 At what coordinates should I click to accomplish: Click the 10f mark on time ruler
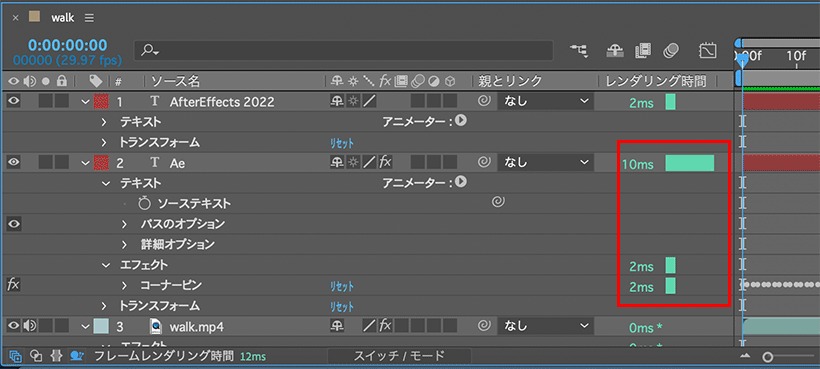[x=796, y=56]
